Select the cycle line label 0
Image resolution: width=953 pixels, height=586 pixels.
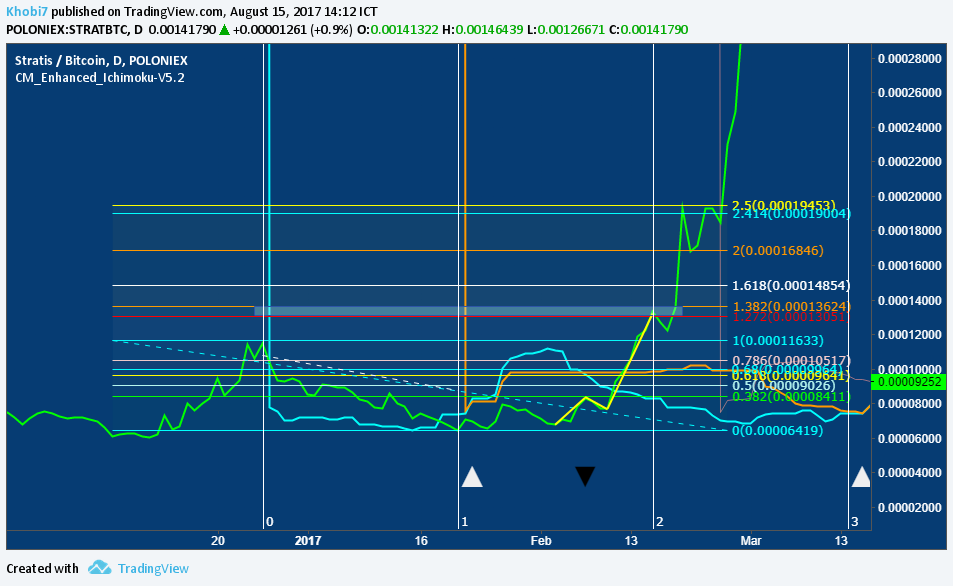tap(270, 522)
